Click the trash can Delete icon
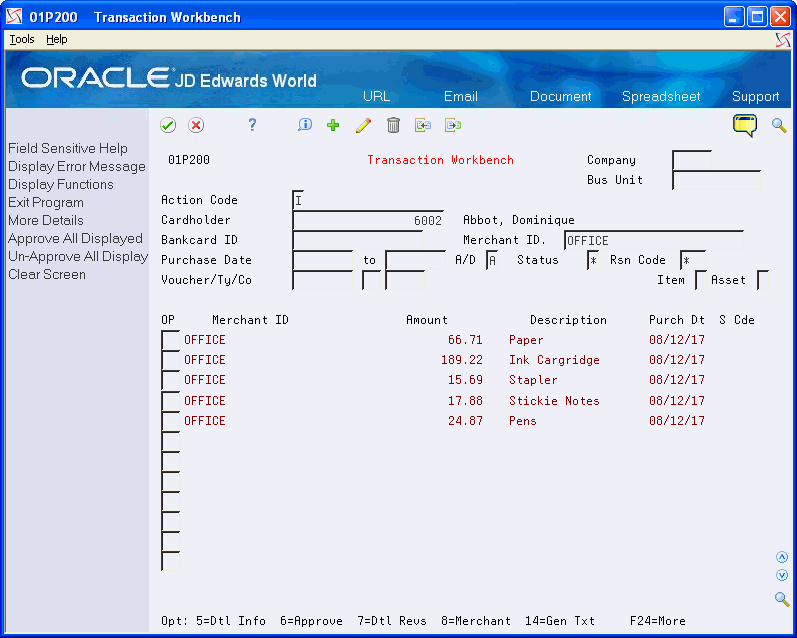 coord(393,125)
